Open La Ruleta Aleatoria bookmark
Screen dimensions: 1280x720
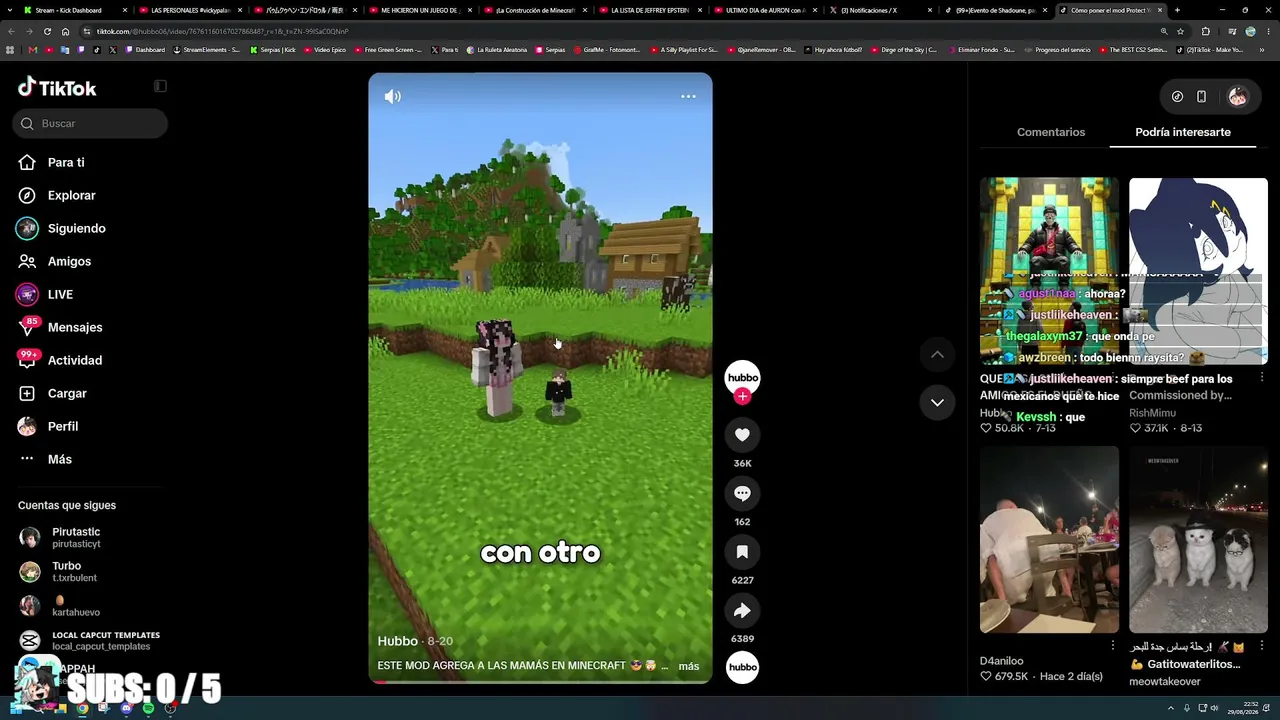(x=497, y=49)
